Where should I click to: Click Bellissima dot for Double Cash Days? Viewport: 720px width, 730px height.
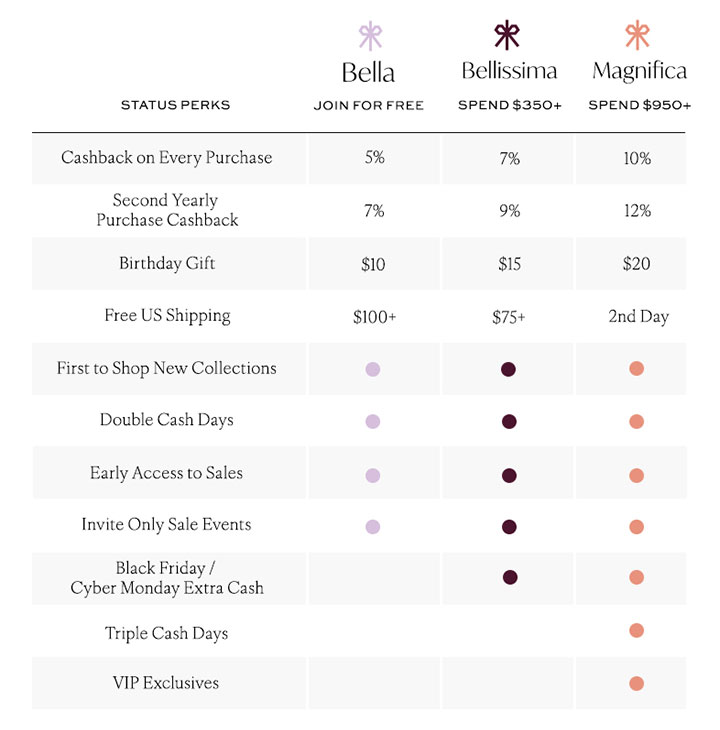tap(509, 421)
